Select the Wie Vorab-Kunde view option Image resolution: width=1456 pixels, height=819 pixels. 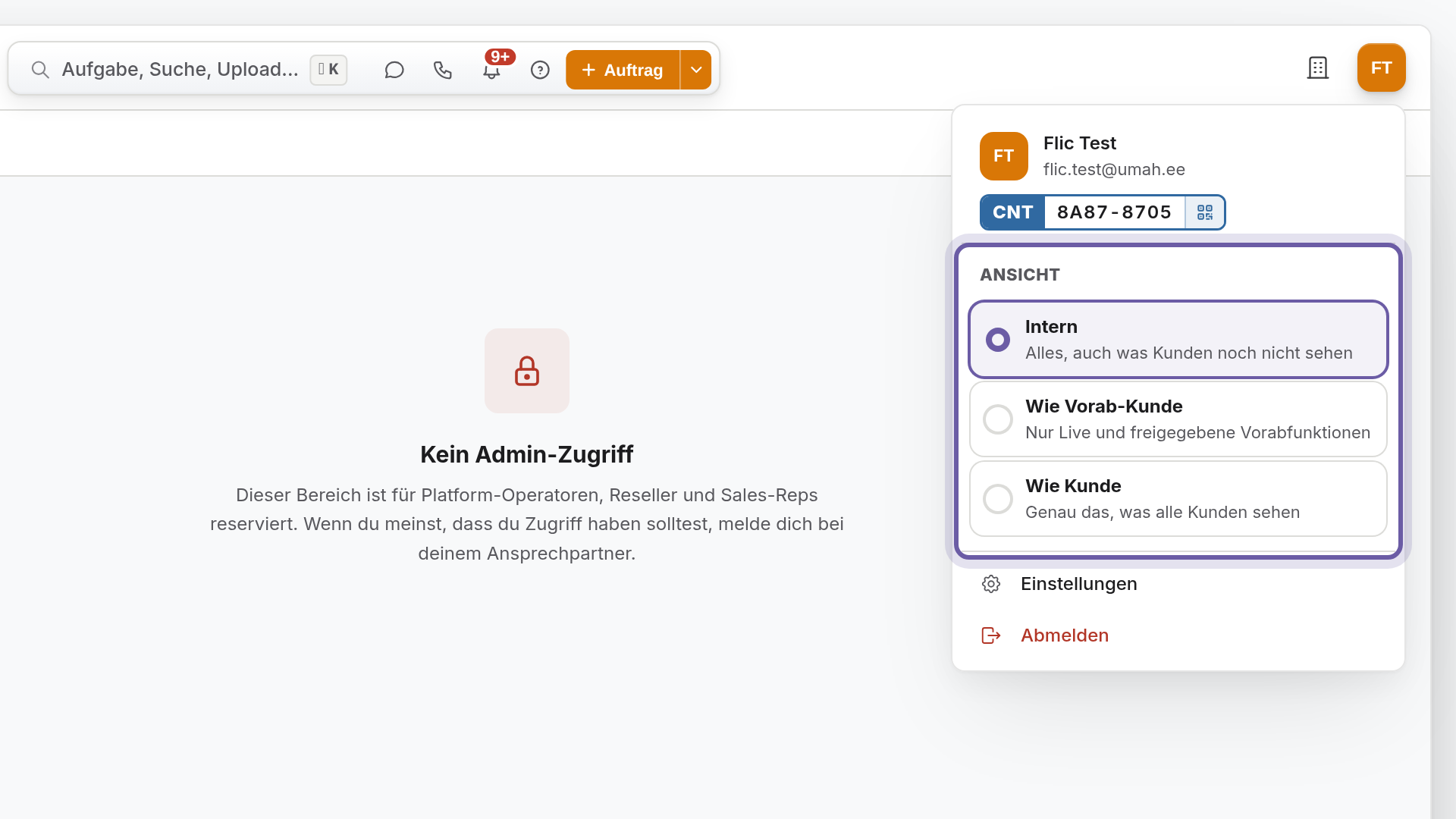coord(1178,419)
